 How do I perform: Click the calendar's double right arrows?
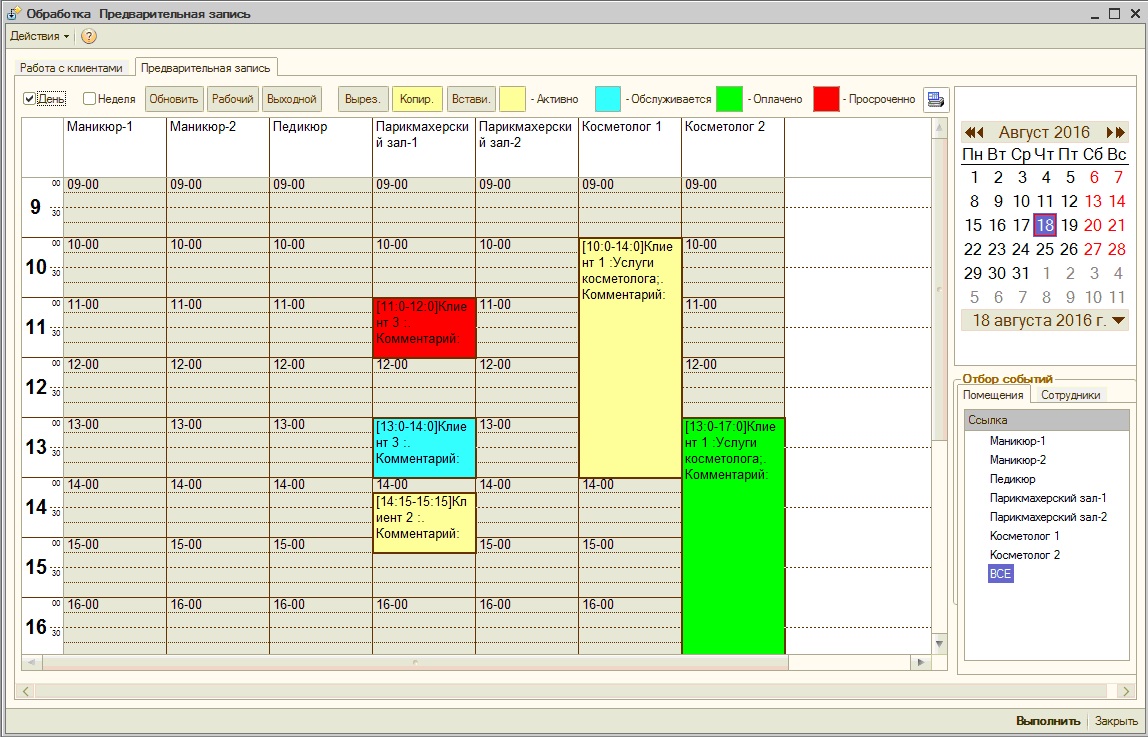pyautogui.click(x=1115, y=132)
